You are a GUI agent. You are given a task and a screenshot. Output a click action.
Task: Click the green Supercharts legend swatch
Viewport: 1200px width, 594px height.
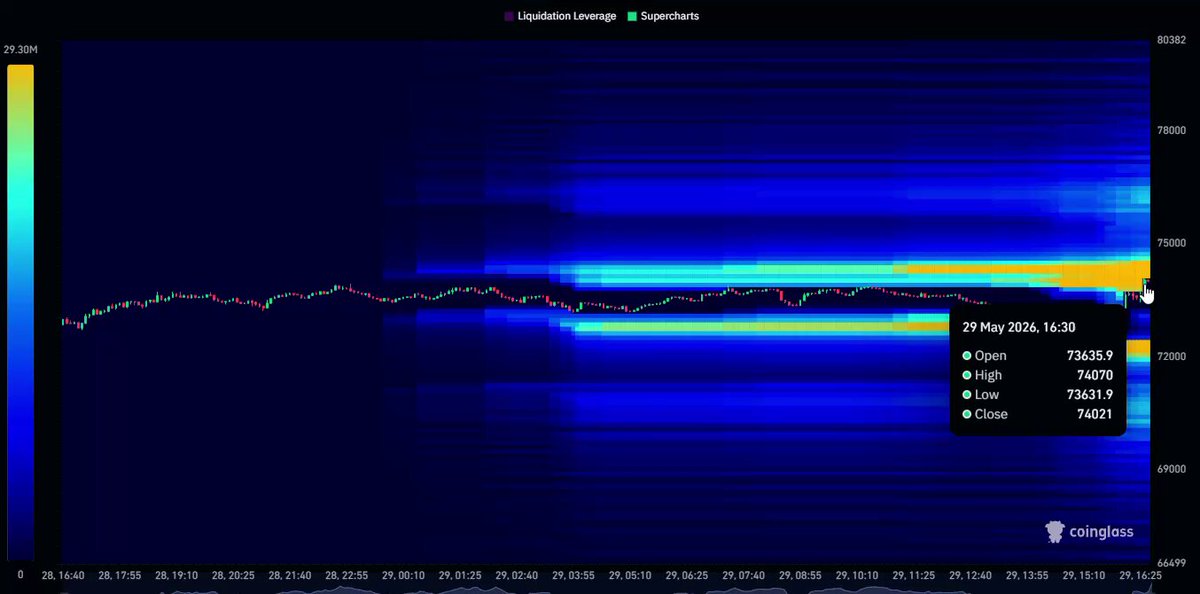click(632, 17)
